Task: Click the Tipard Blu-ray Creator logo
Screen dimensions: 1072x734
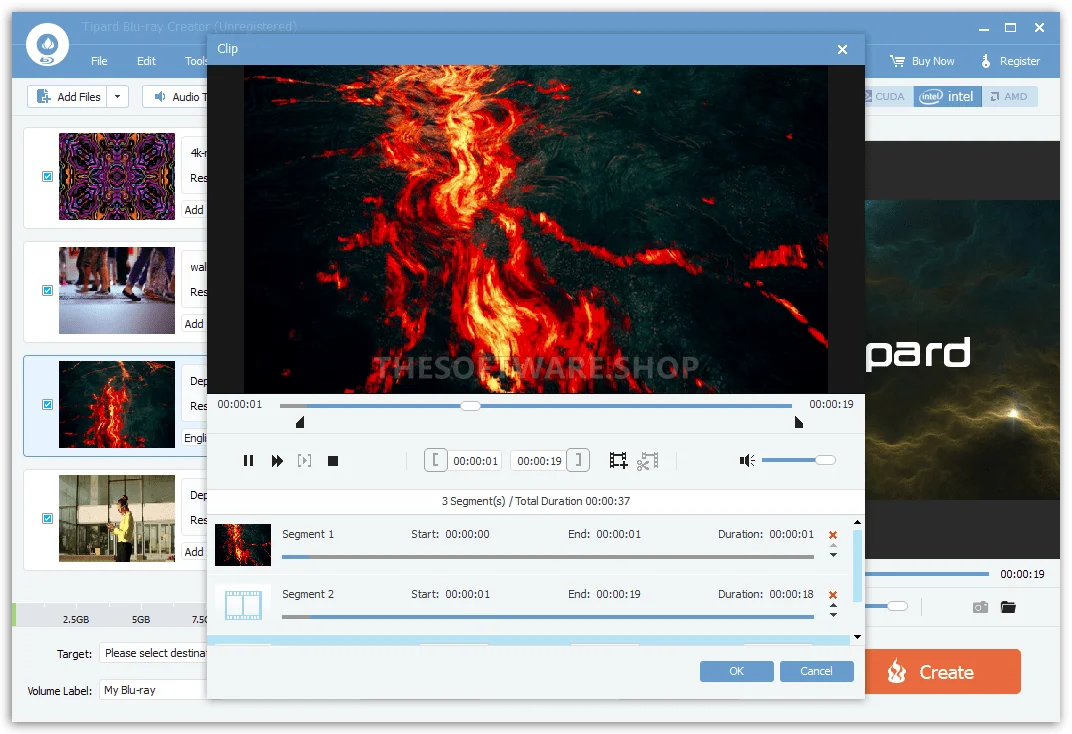Action: coord(47,45)
